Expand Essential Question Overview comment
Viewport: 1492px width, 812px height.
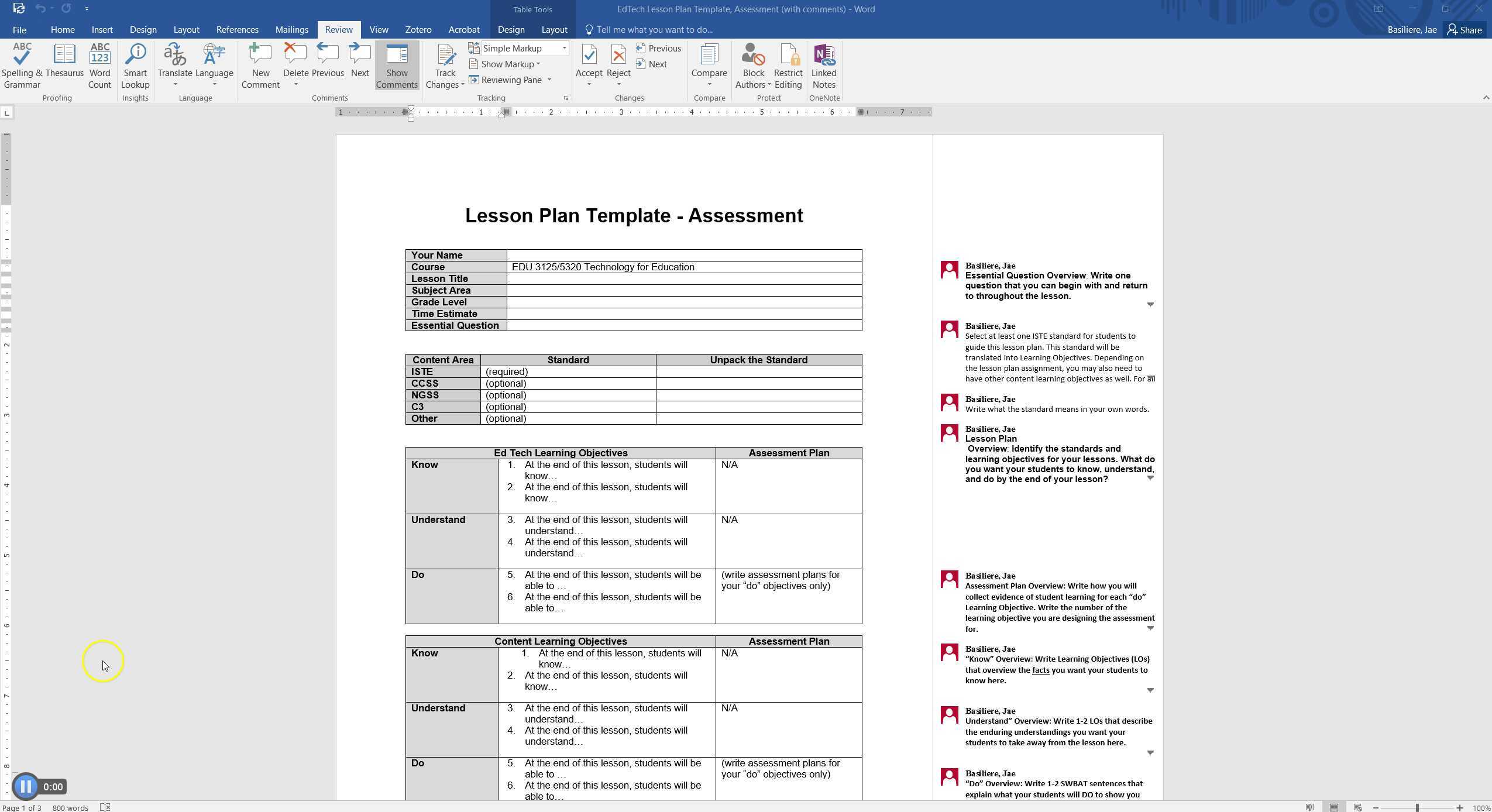[1150, 304]
